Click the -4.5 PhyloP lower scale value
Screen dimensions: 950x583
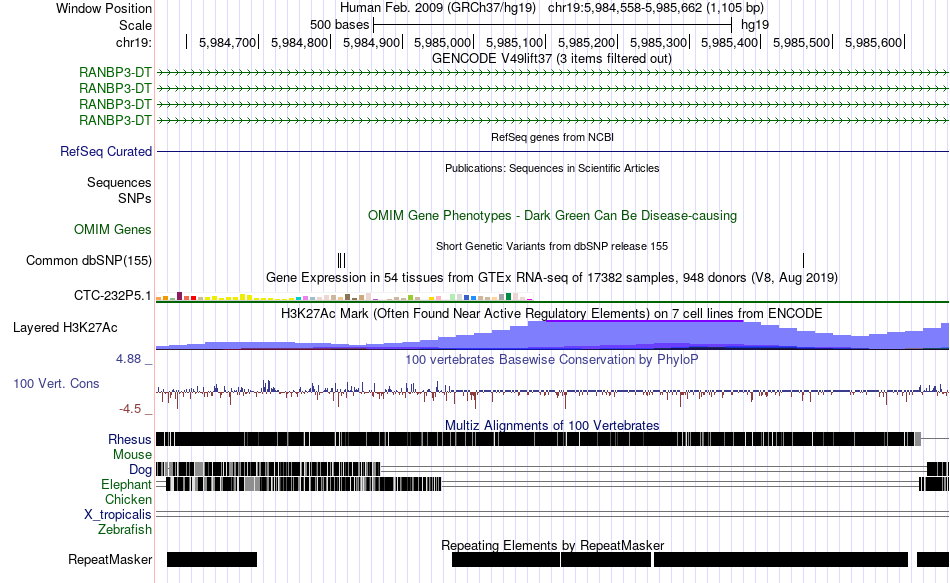(x=130, y=409)
